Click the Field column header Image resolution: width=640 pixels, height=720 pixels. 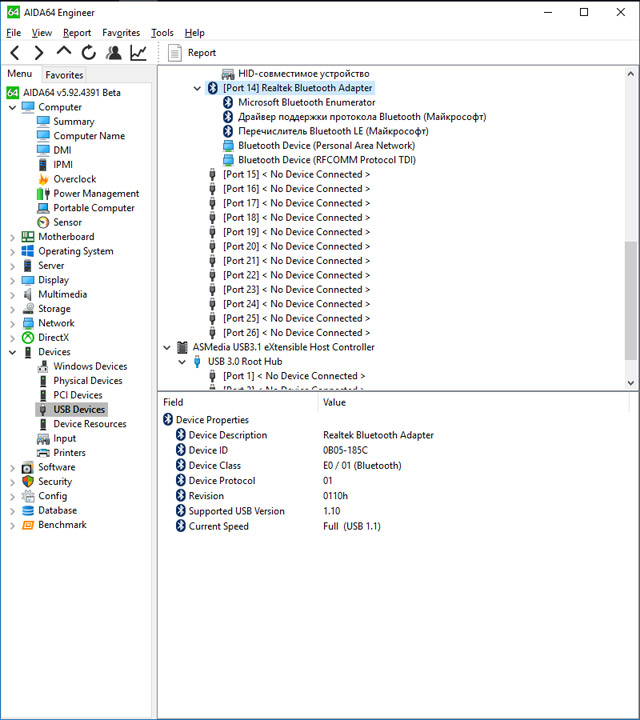tap(173, 402)
